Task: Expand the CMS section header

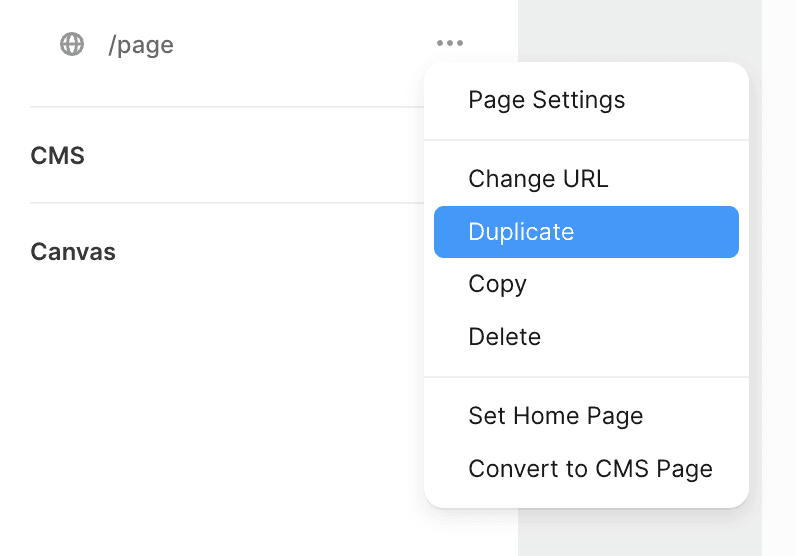Action: [57, 155]
